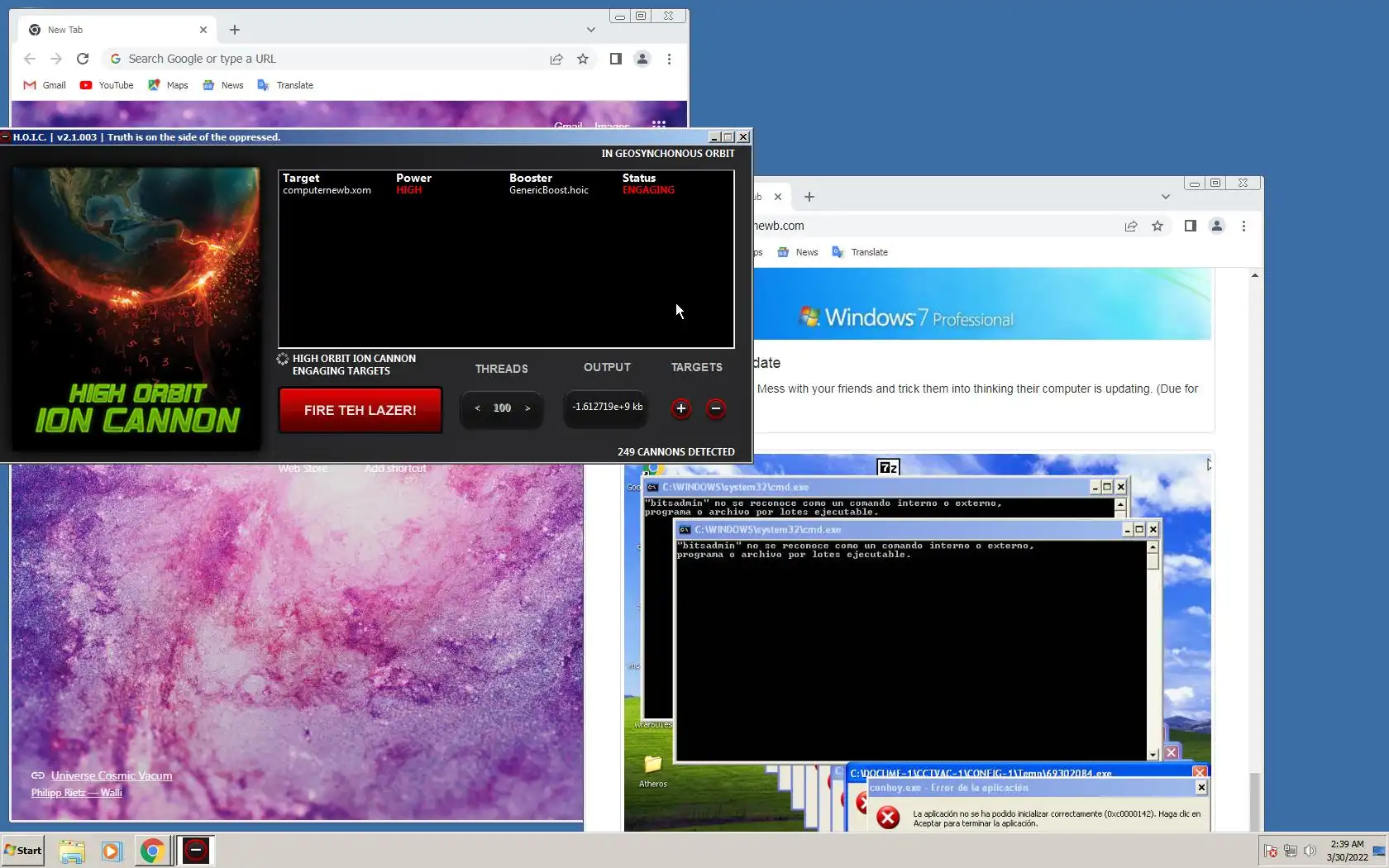Launch Windows Media Player from taskbar
1389x868 pixels.
pos(112,851)
